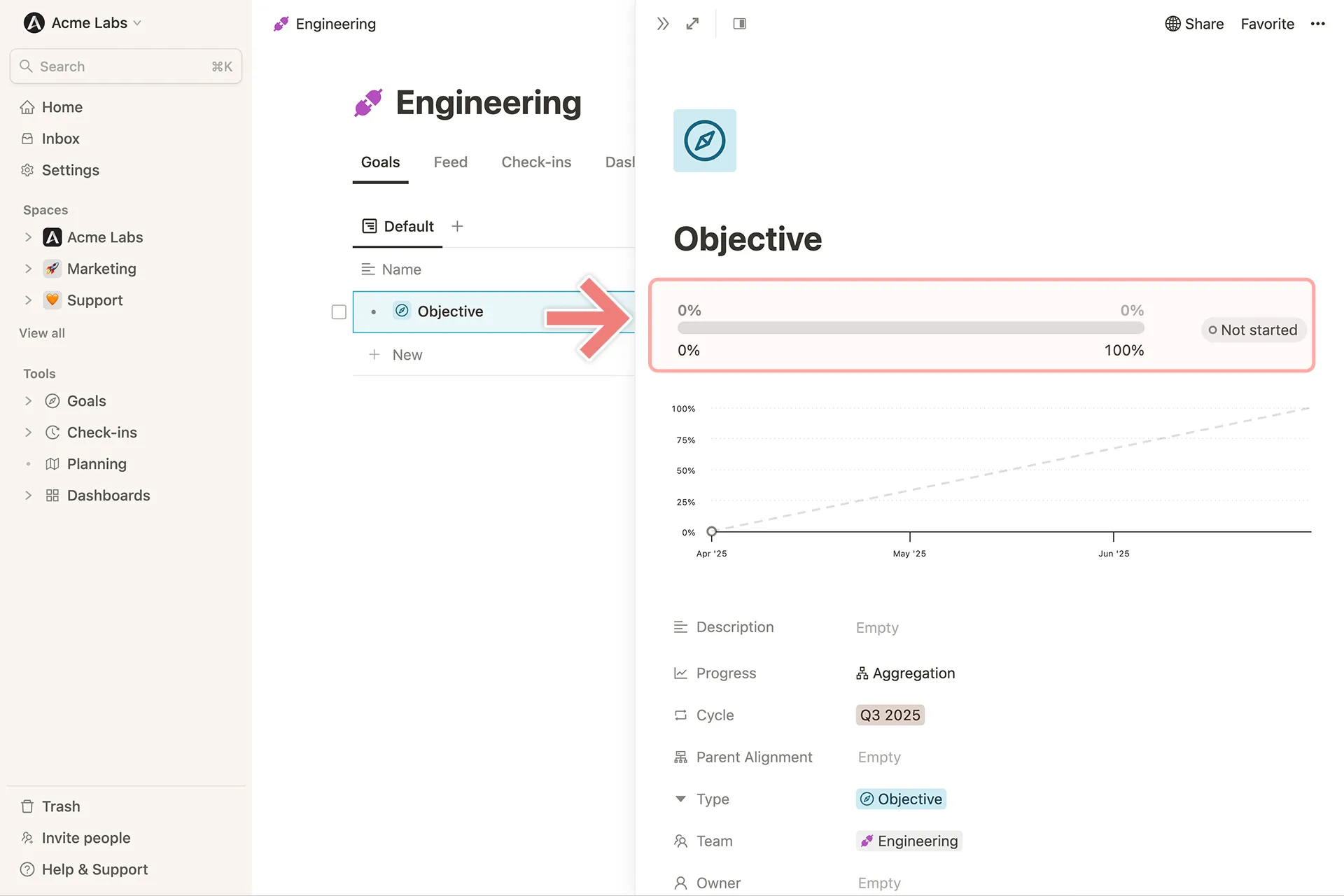Click the side peek layout icon
Viewport: 1344px width, 896px height.
pos(739,24)
